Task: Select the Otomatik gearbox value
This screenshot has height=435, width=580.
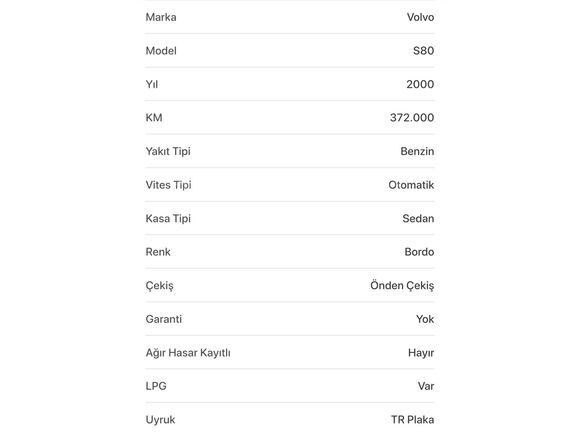Action: click(x=411, y=185)
